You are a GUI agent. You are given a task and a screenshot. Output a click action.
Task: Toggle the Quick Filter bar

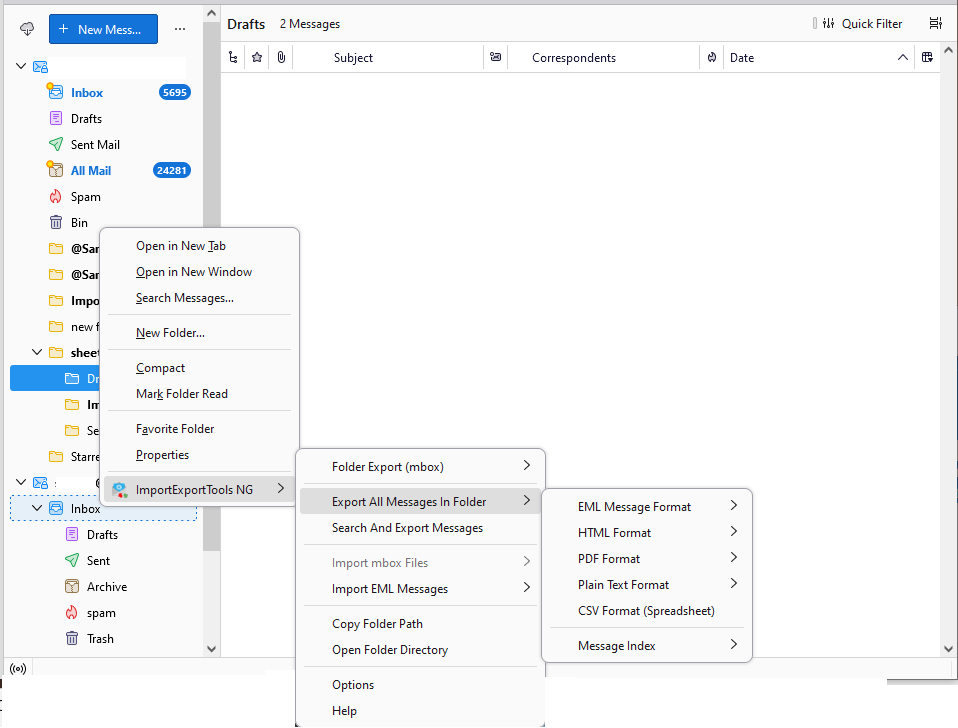863,24
